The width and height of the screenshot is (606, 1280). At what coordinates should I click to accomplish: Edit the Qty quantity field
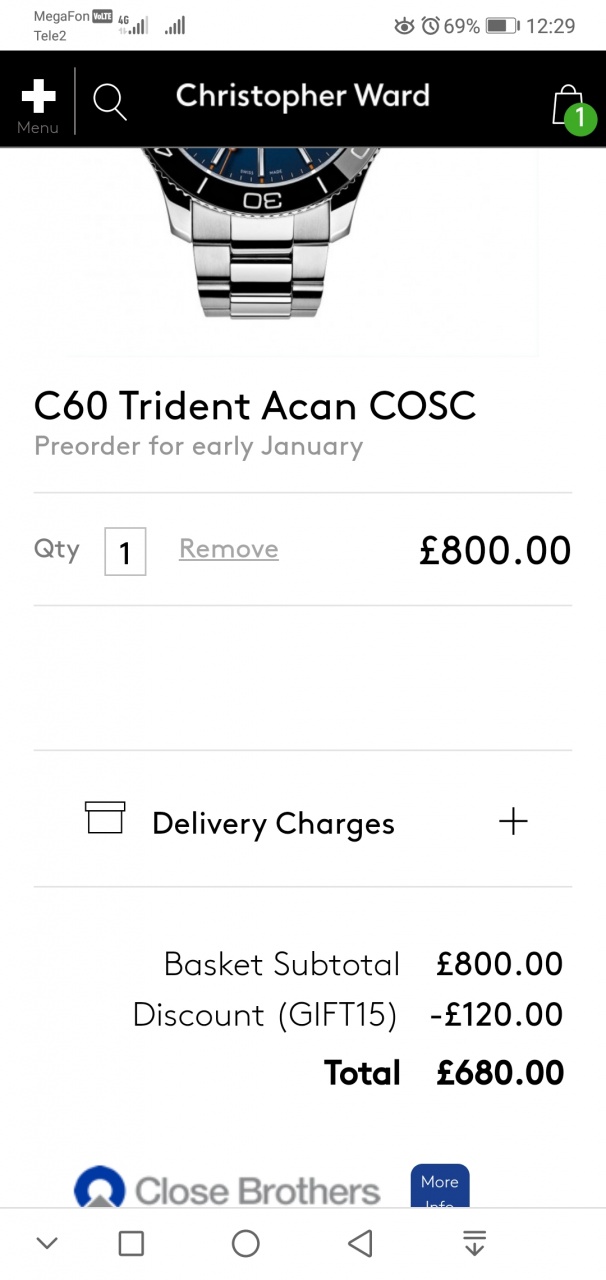[x=125, y=551]
